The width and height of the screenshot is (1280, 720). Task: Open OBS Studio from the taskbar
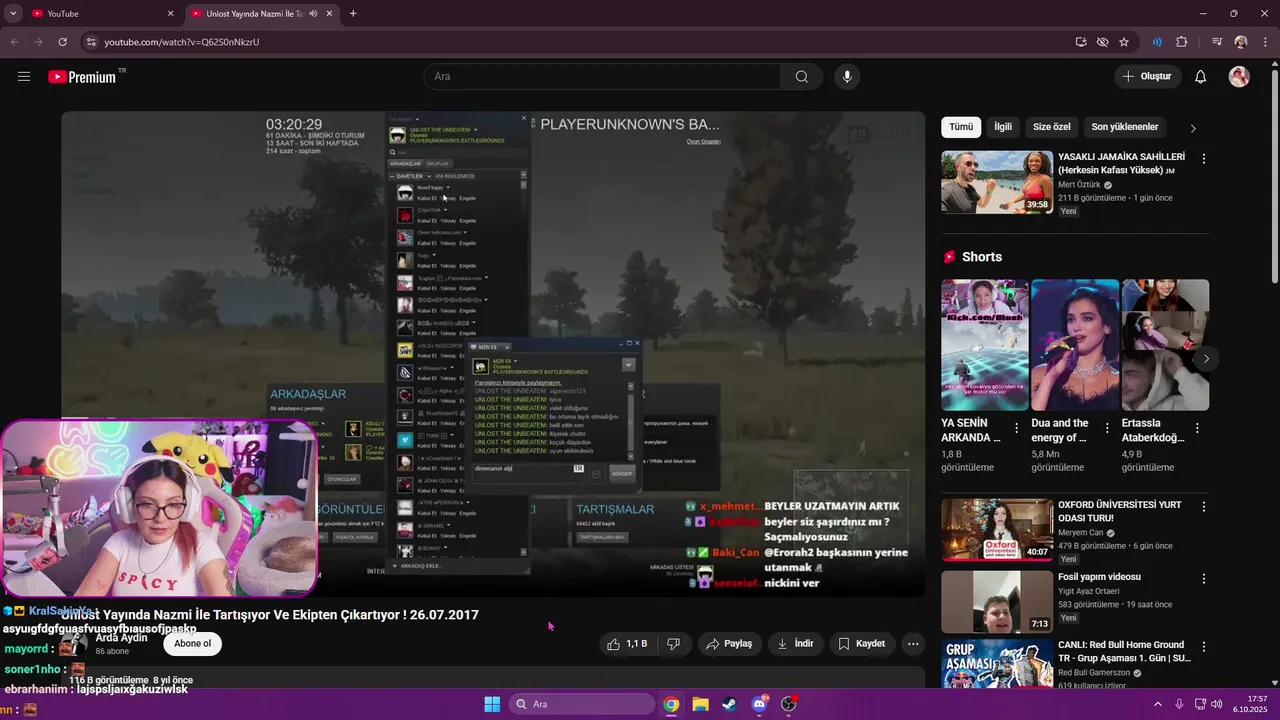[x=788, y=704]
